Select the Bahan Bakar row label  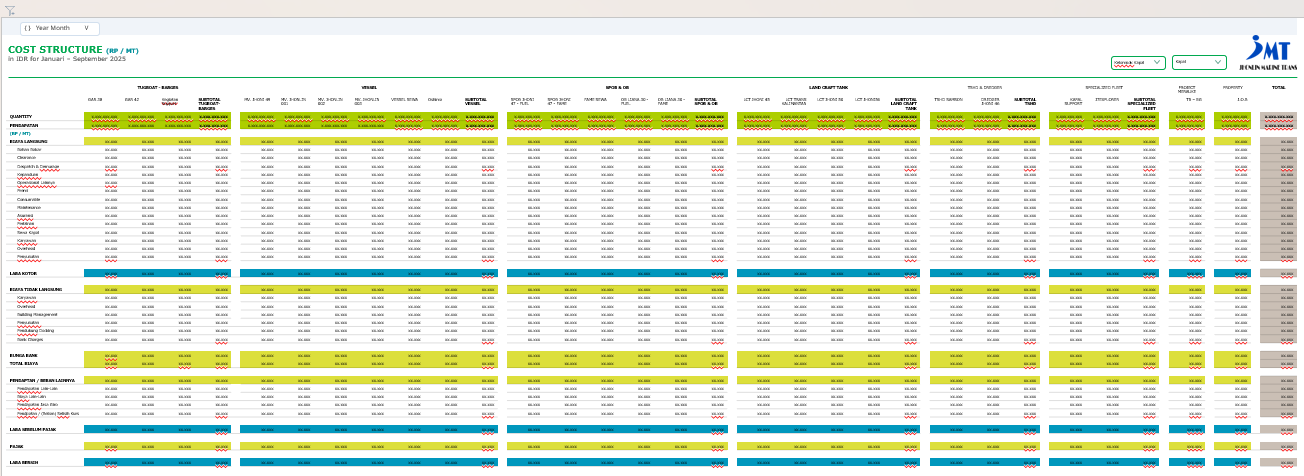point(29,149)
